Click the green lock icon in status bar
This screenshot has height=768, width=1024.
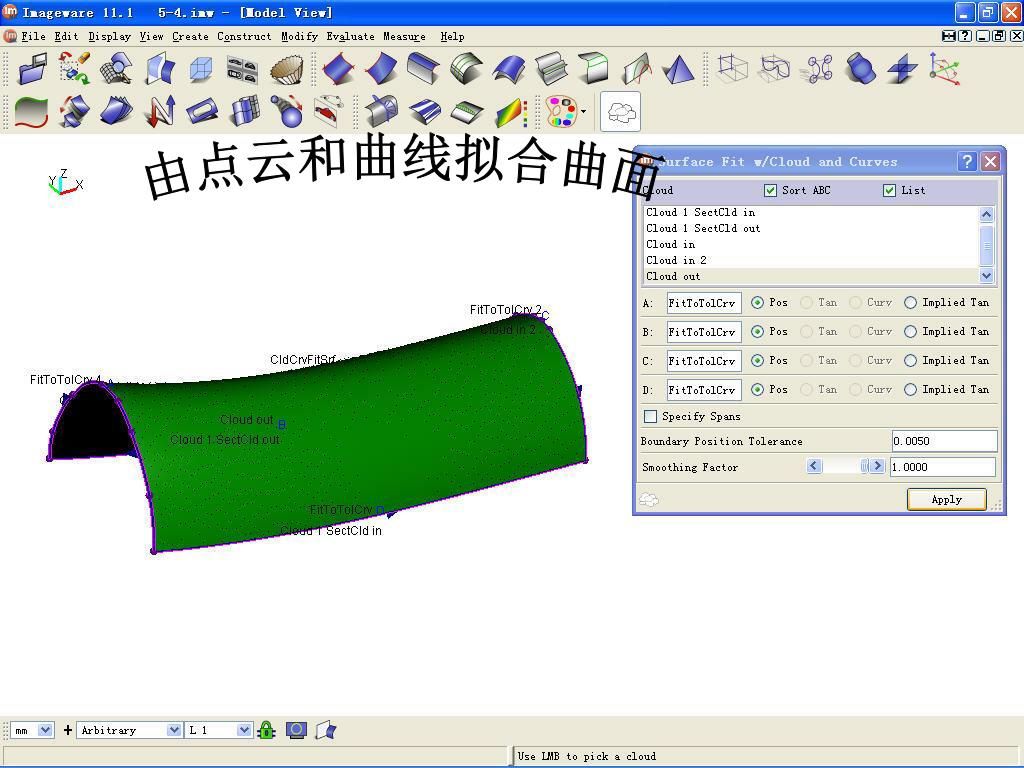point(266,729)
